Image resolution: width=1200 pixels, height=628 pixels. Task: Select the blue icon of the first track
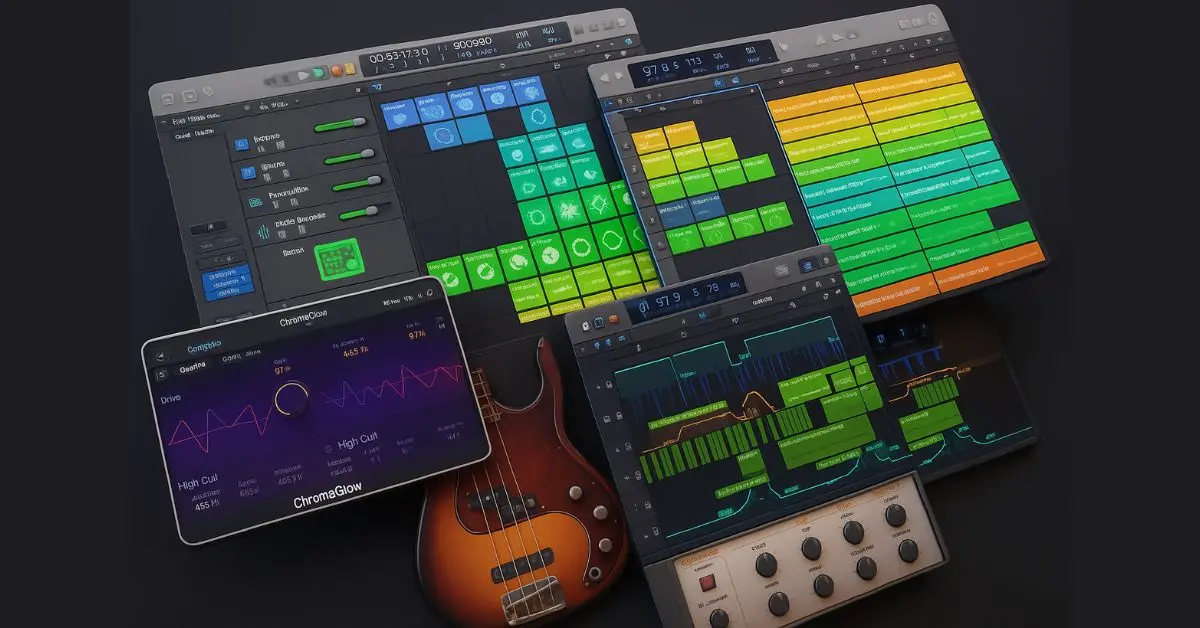241,145
